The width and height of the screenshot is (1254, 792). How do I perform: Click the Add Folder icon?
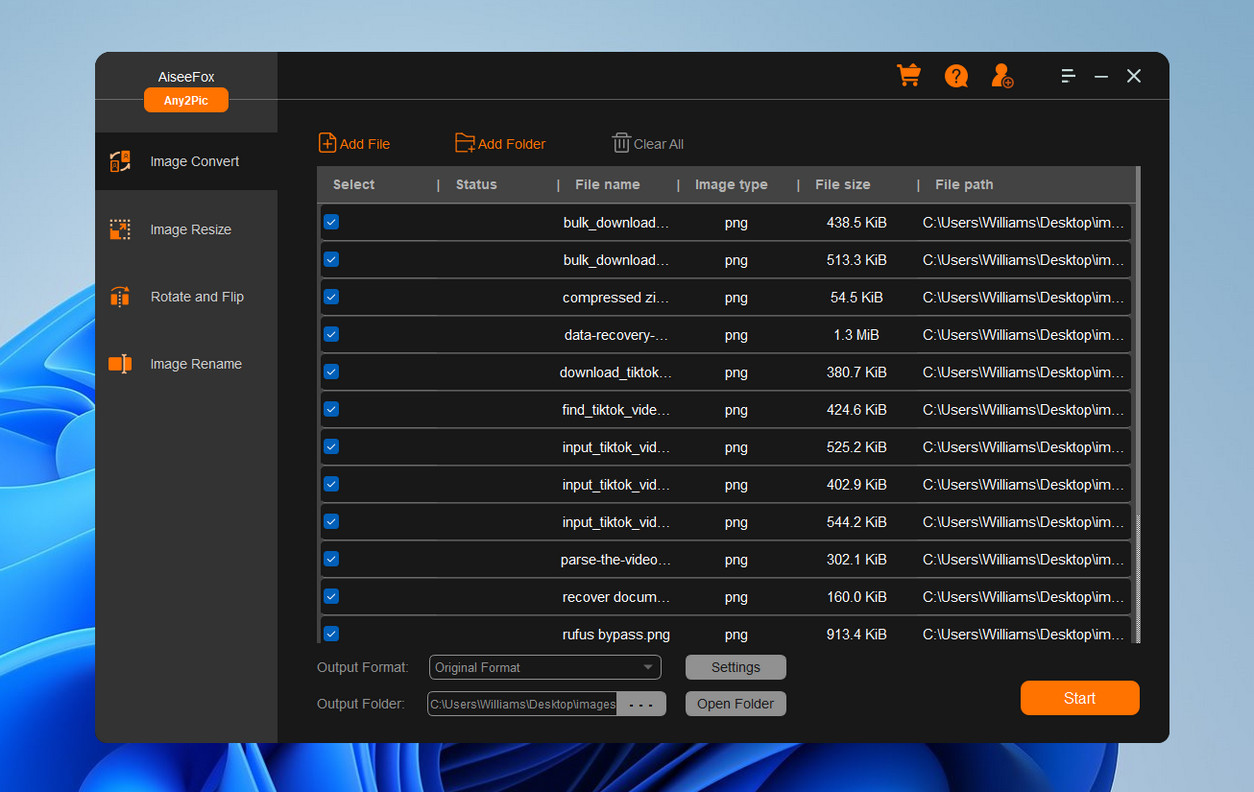[465, 143]
